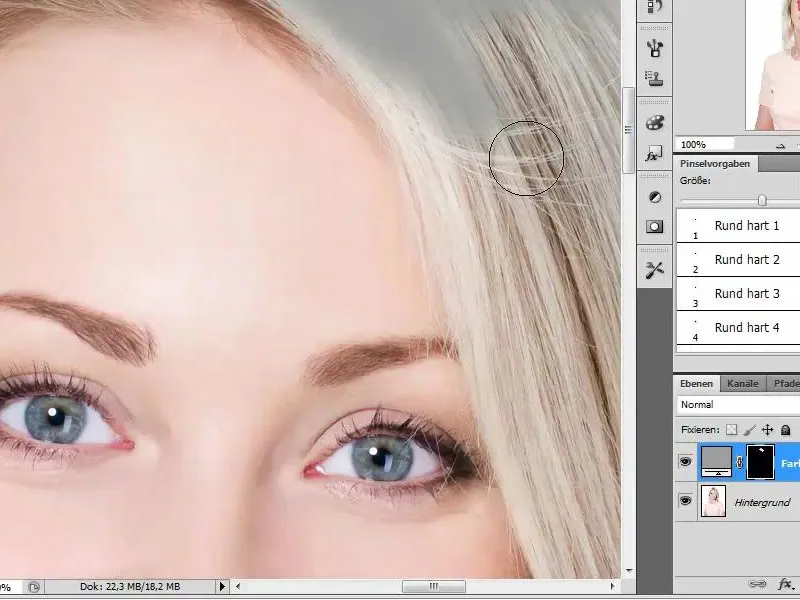The width and height of the screenshot is (800, 600).
Task: Switch to the Kanäle tab
Action: coord(742,383)
